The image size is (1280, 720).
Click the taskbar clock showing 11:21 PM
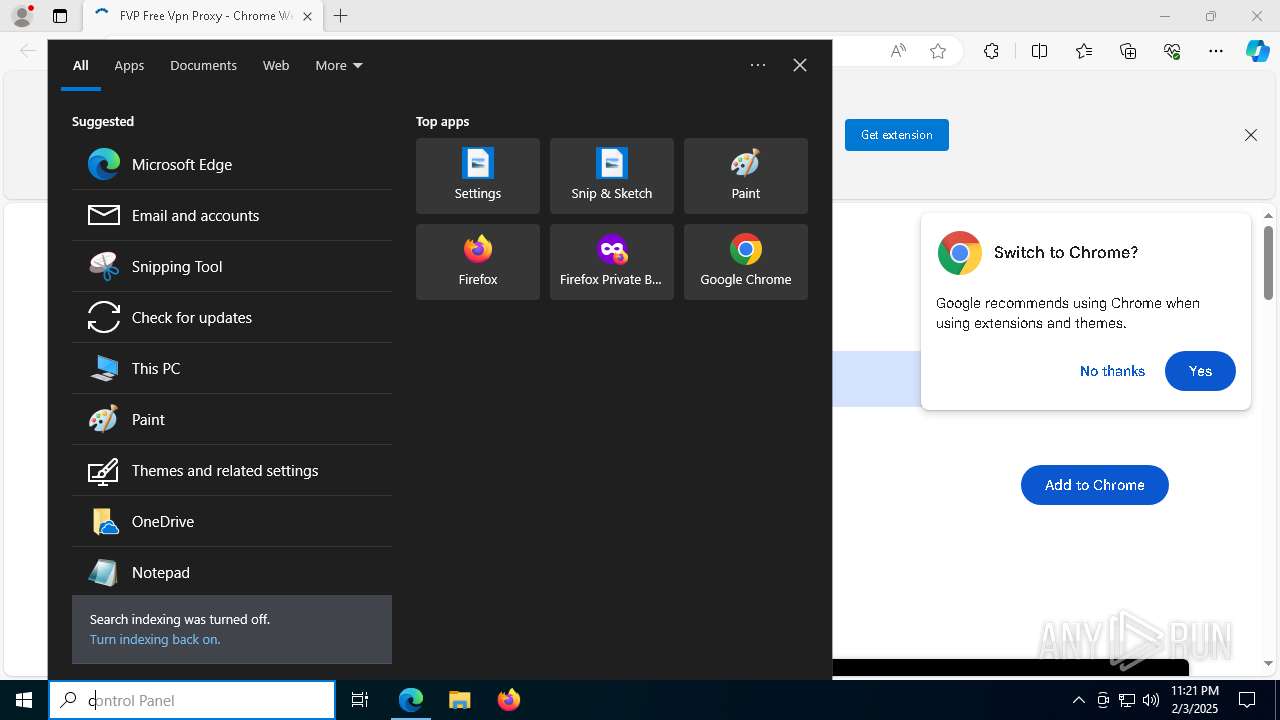[x=1195, y=700]
